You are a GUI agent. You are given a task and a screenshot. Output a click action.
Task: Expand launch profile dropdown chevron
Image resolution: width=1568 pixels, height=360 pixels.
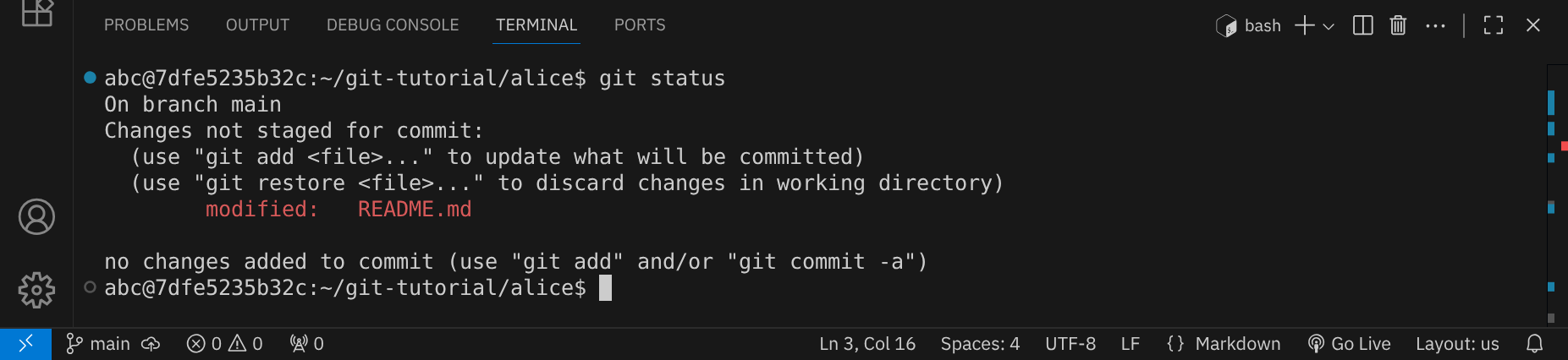tap(1329, 26)
